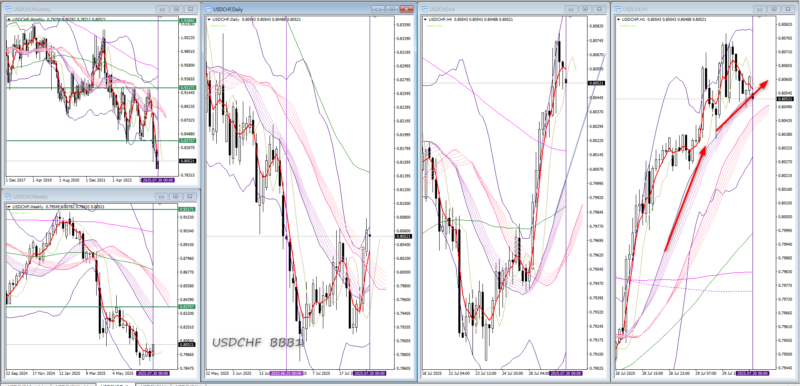This screenshot has height=386, width=800.
Task: Click the current price label on H4 chart scale
Action: 595,83
